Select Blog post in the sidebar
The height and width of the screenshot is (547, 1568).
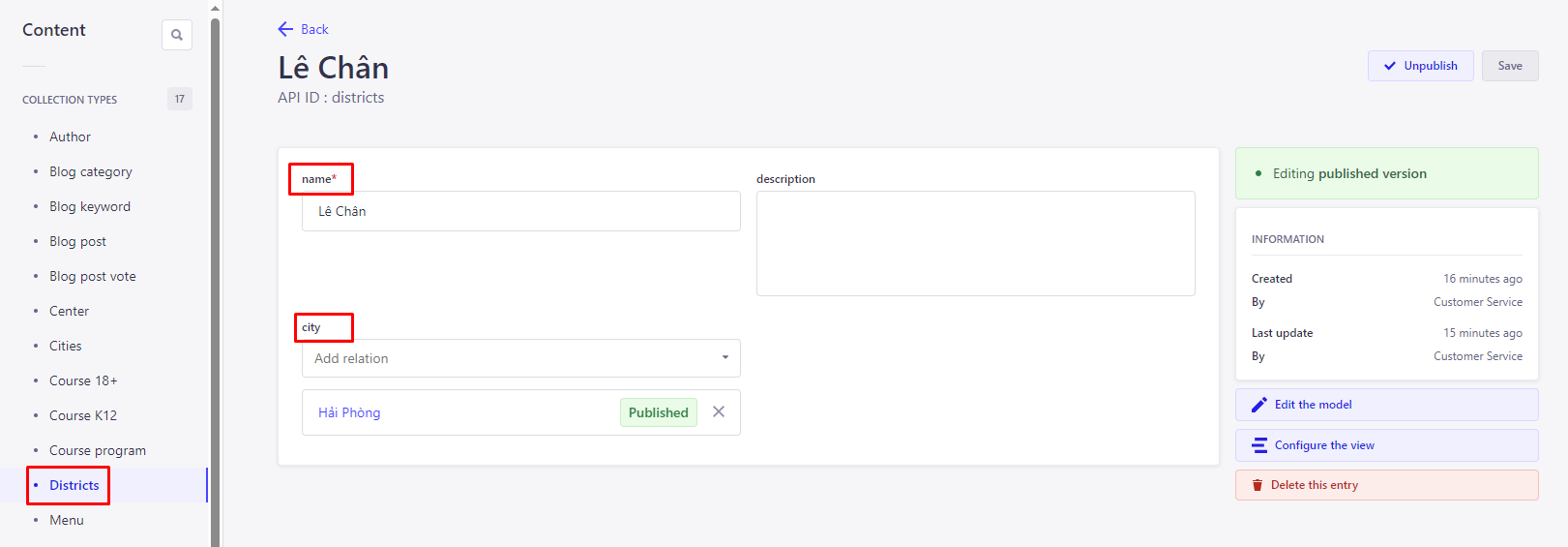coord(77,241)
